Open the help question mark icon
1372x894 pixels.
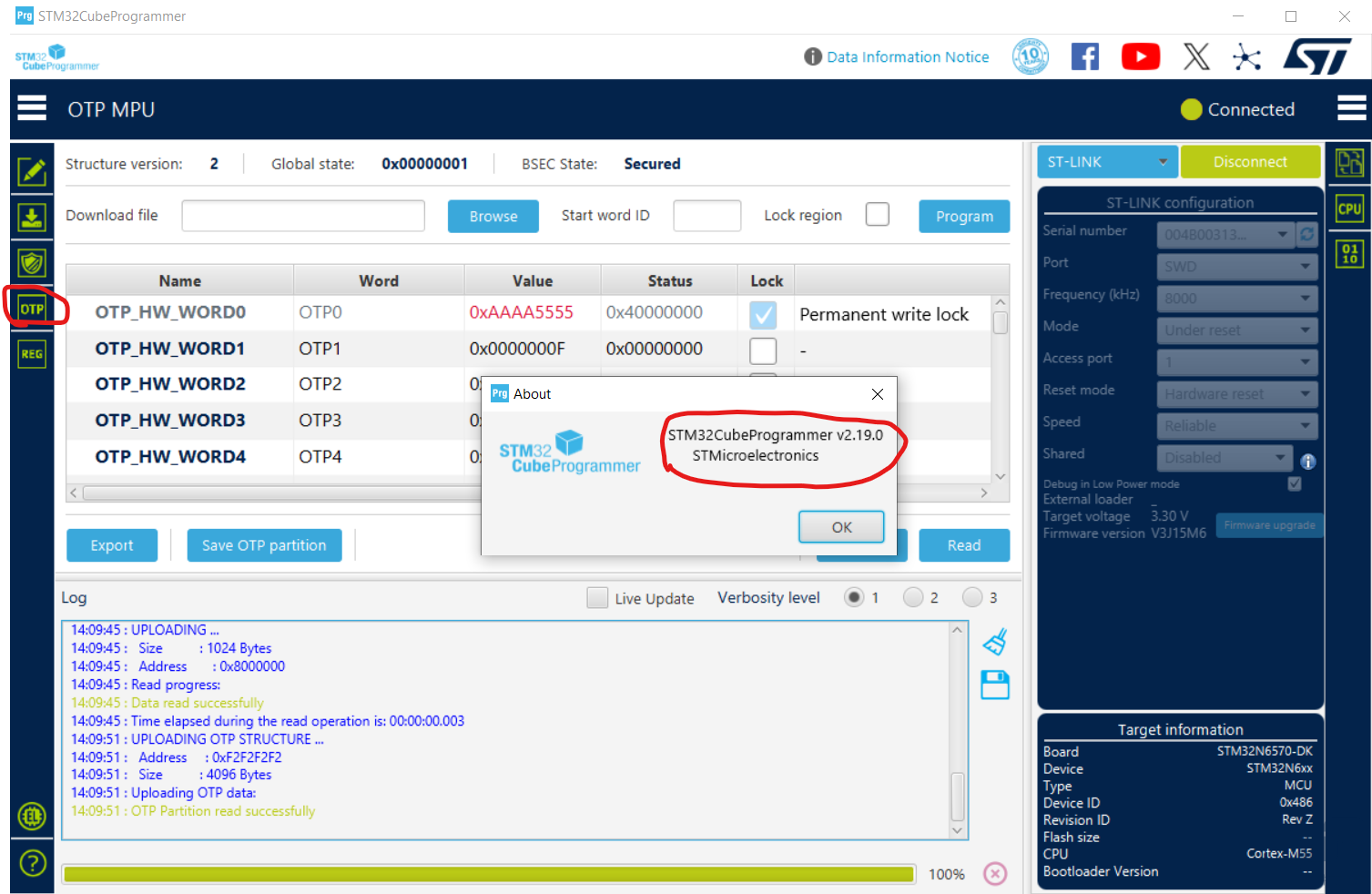coord(32,862)
